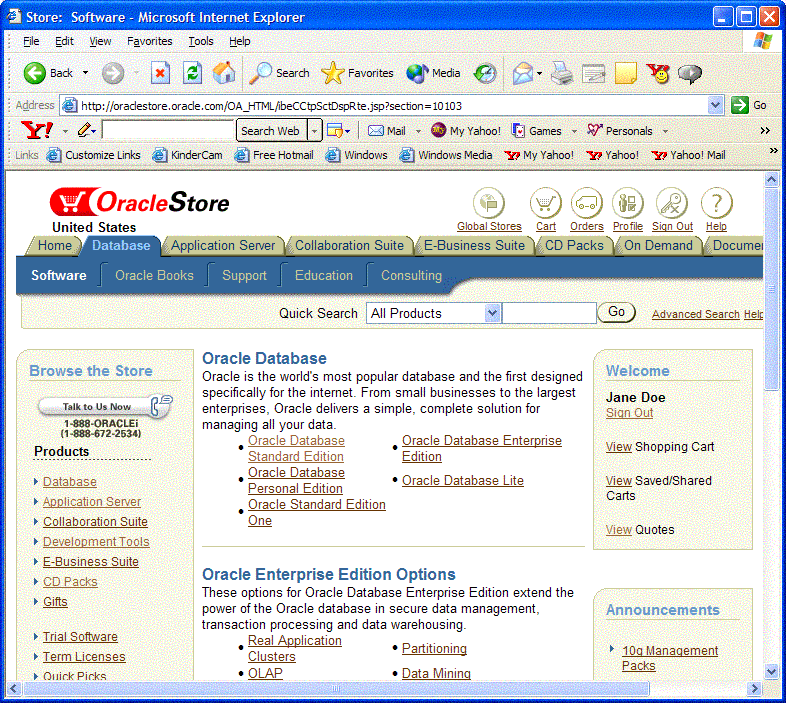Click the speech bubble Messenger icon
786x703 pixels.
(690, 74)
